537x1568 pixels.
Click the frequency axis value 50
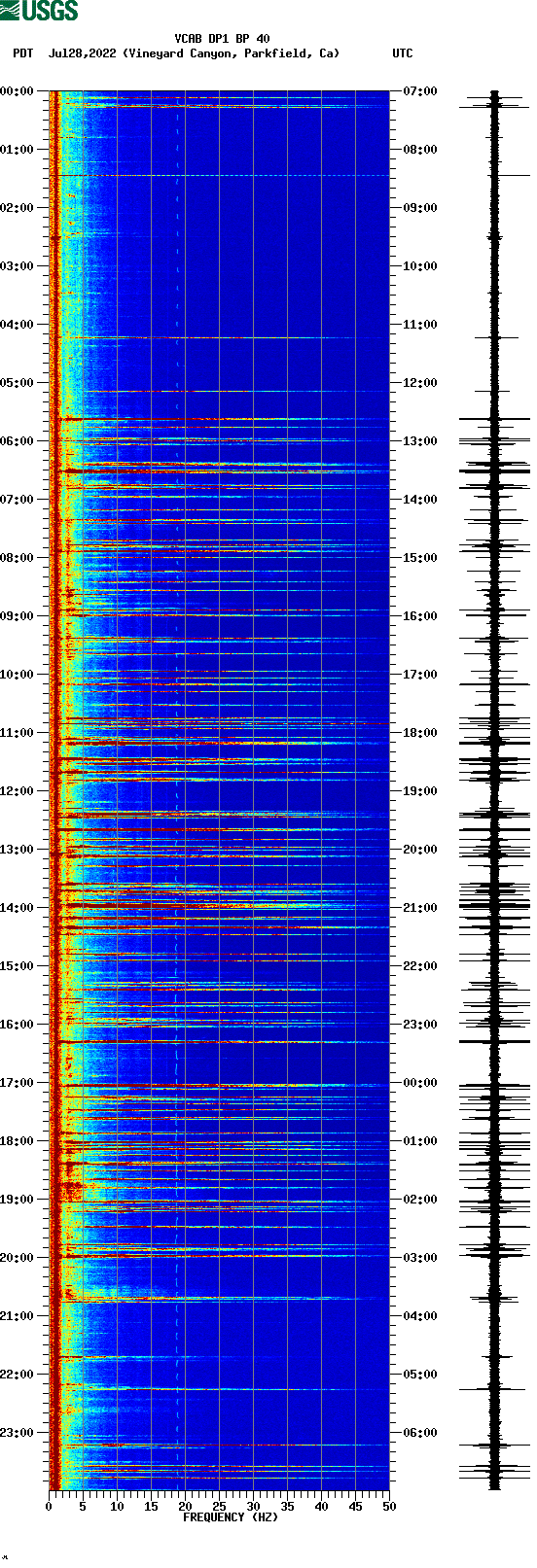tap(389, 1507)
